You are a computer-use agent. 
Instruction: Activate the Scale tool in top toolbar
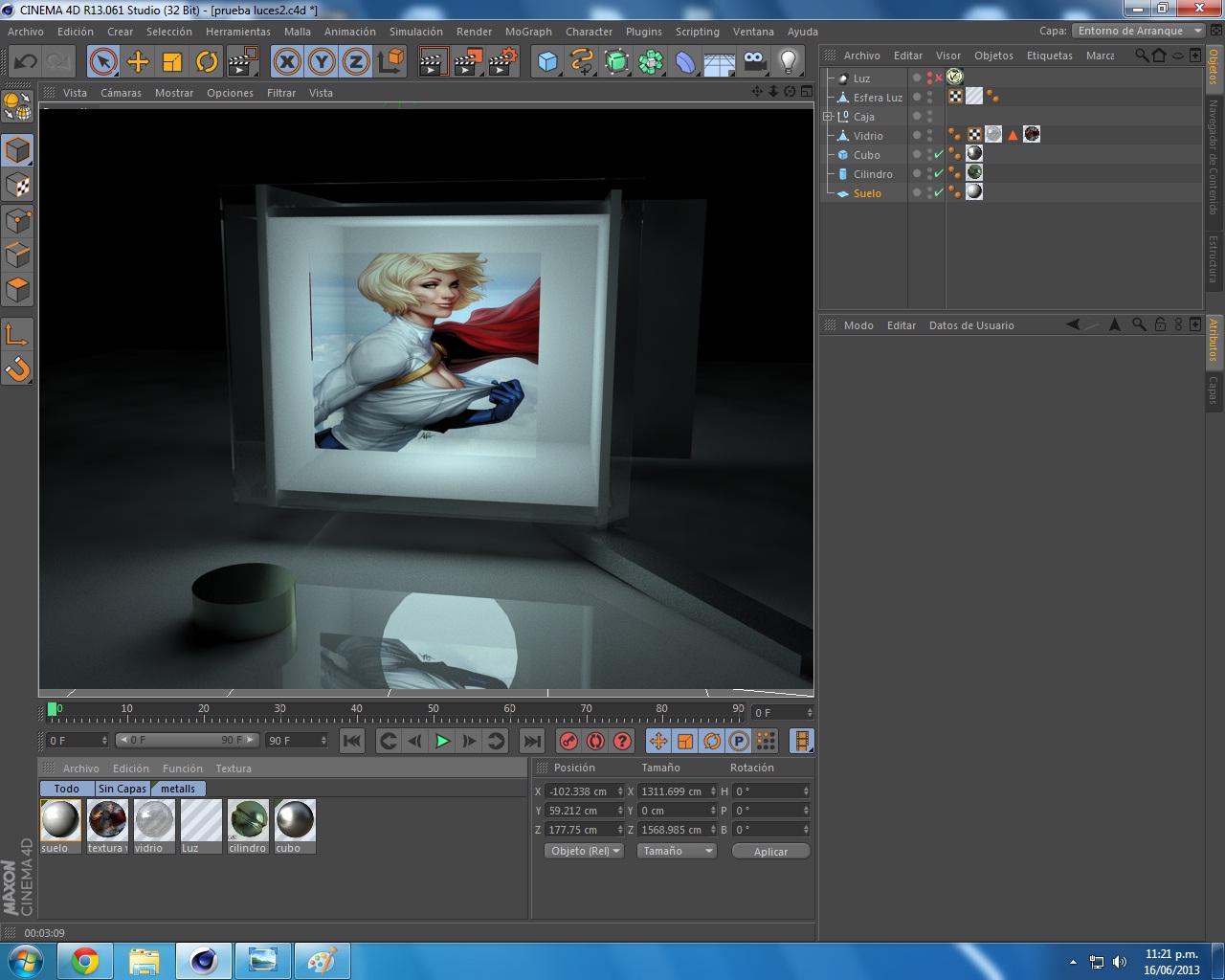172,62
